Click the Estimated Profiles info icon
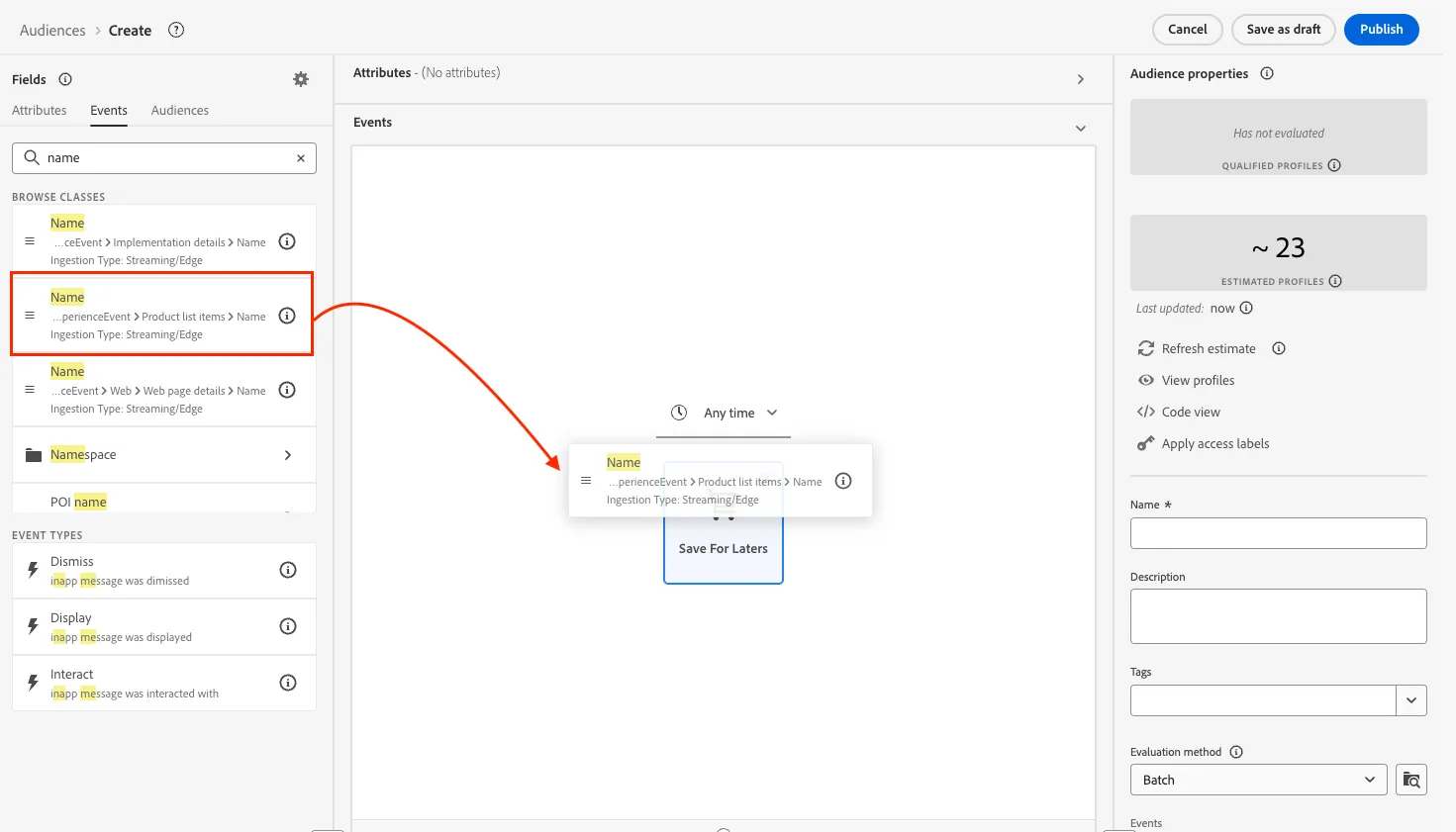The image size is (1456, 832). [x=1335, y=281]
